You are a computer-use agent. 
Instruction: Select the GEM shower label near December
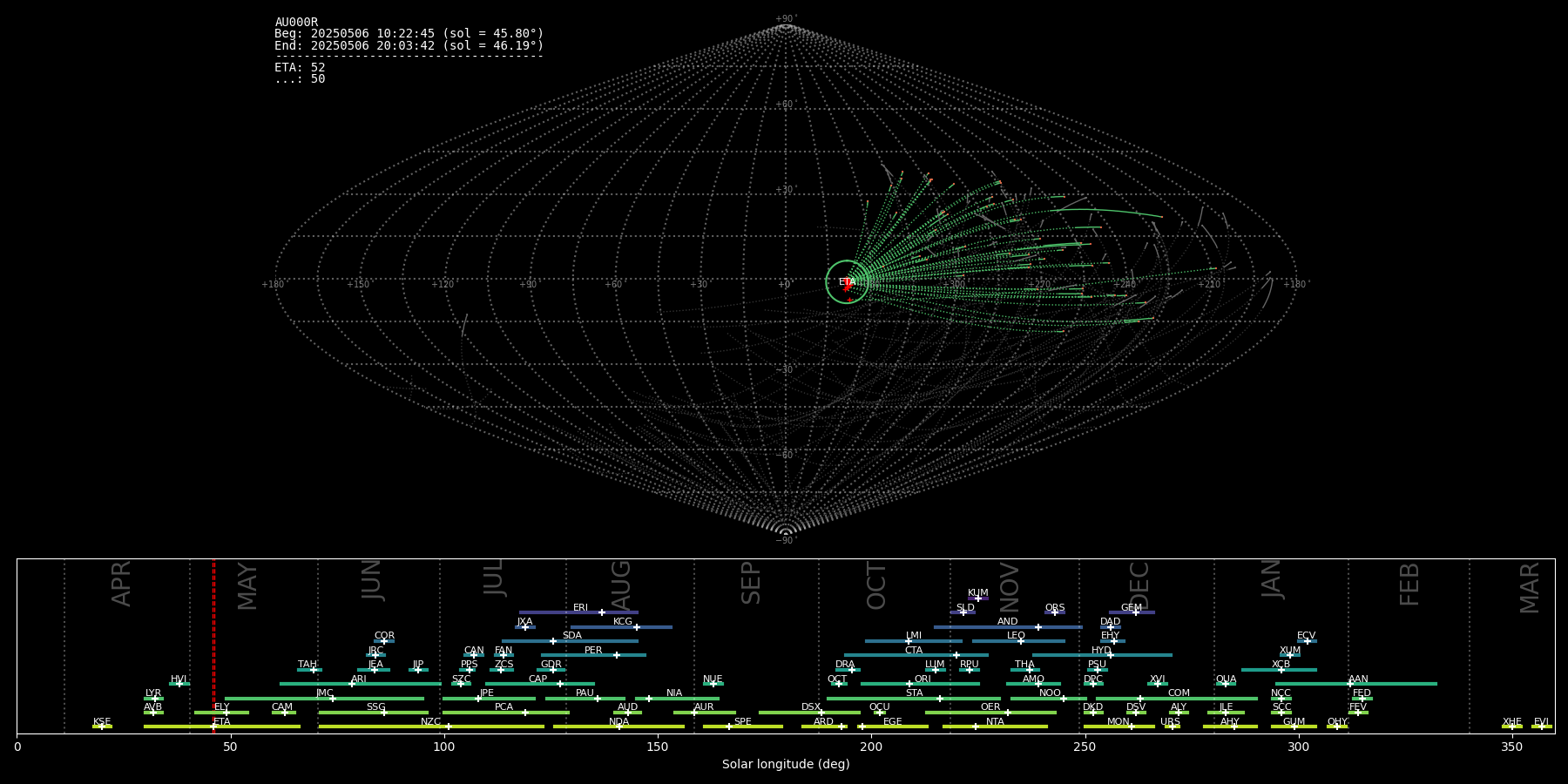point(1132,608)
